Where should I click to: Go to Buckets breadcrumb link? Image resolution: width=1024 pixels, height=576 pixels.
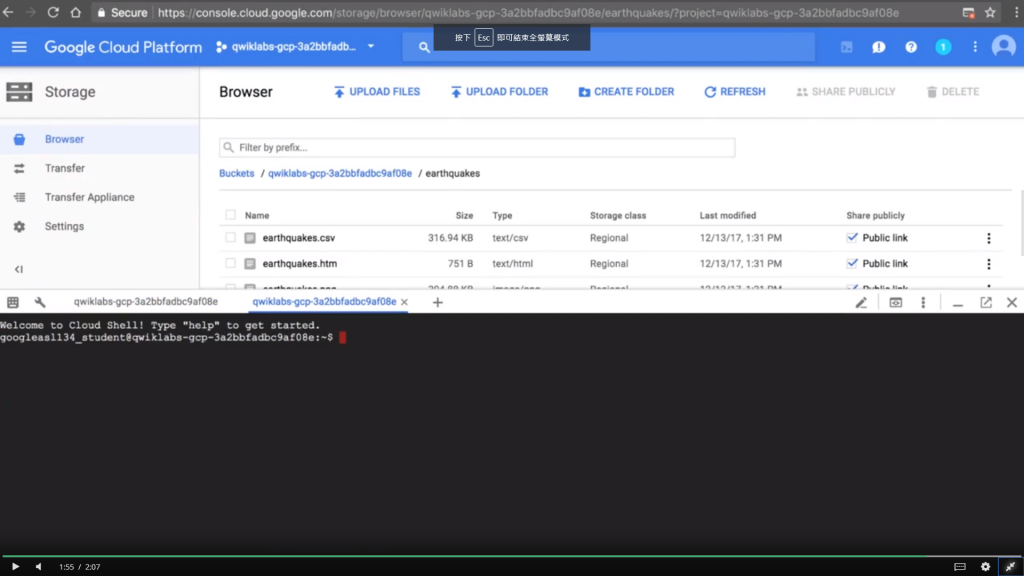[236, 174]
